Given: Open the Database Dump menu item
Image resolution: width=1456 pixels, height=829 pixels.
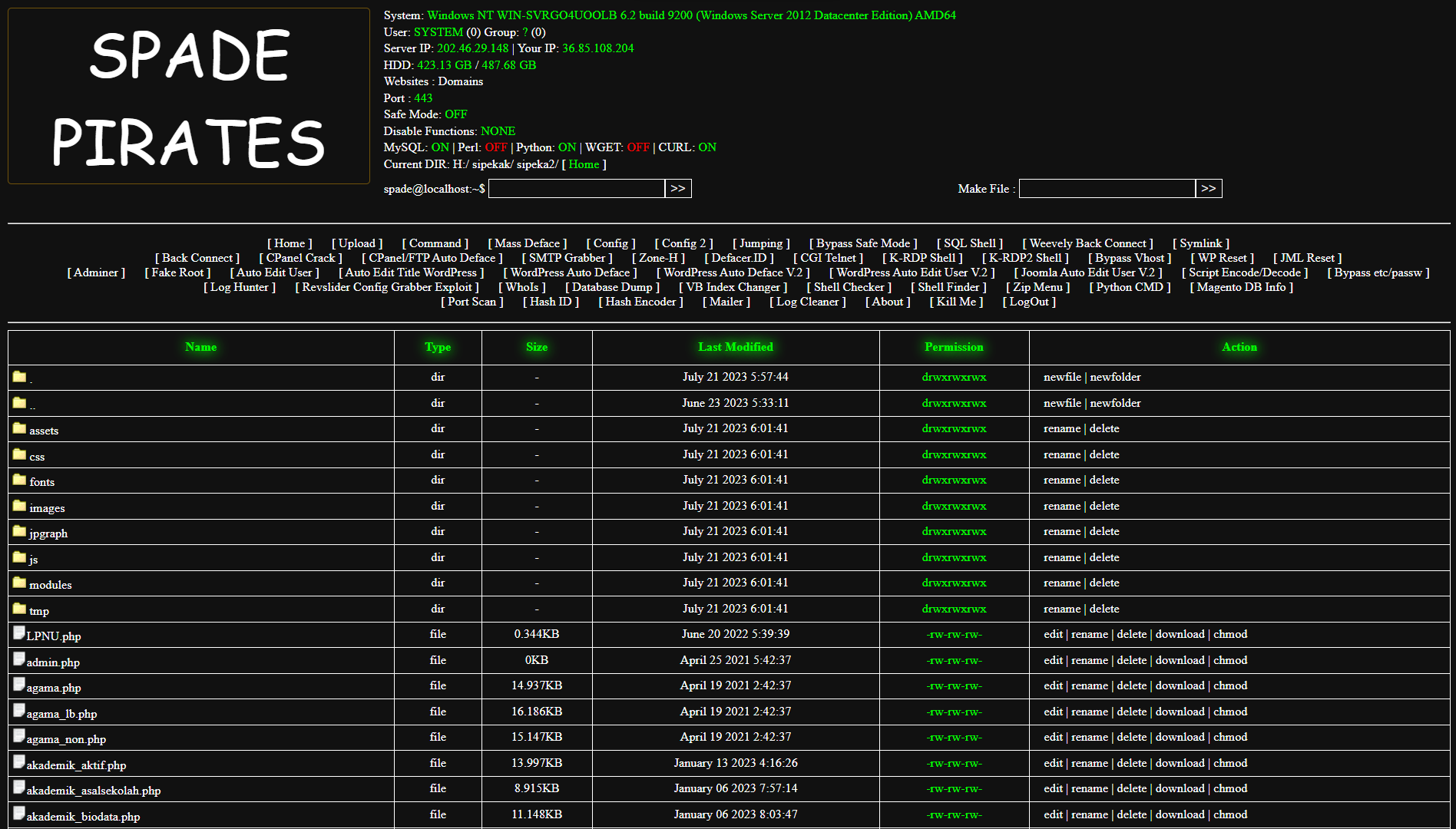Looking at the screenshot, I should (612, 287).
